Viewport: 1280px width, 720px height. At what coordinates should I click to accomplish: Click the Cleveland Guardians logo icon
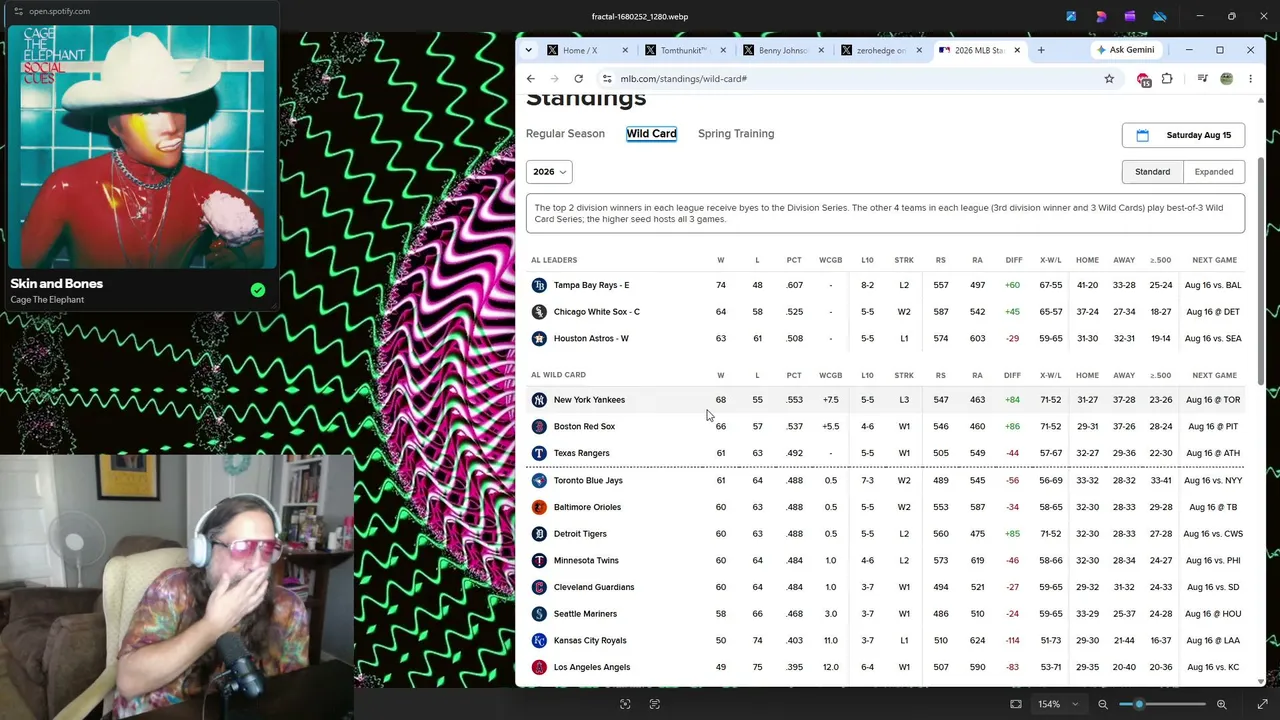539,587
